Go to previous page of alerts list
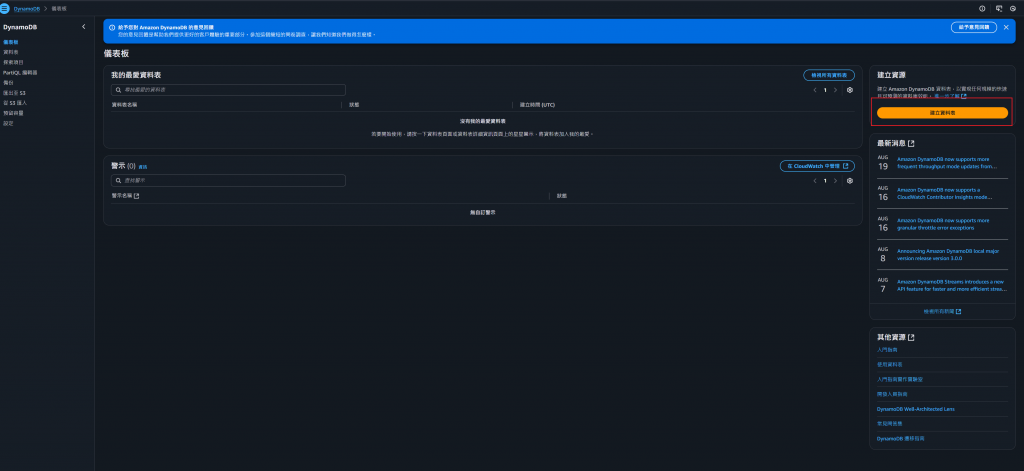This screenshot has height=471, width=1024. coord(814,181)
